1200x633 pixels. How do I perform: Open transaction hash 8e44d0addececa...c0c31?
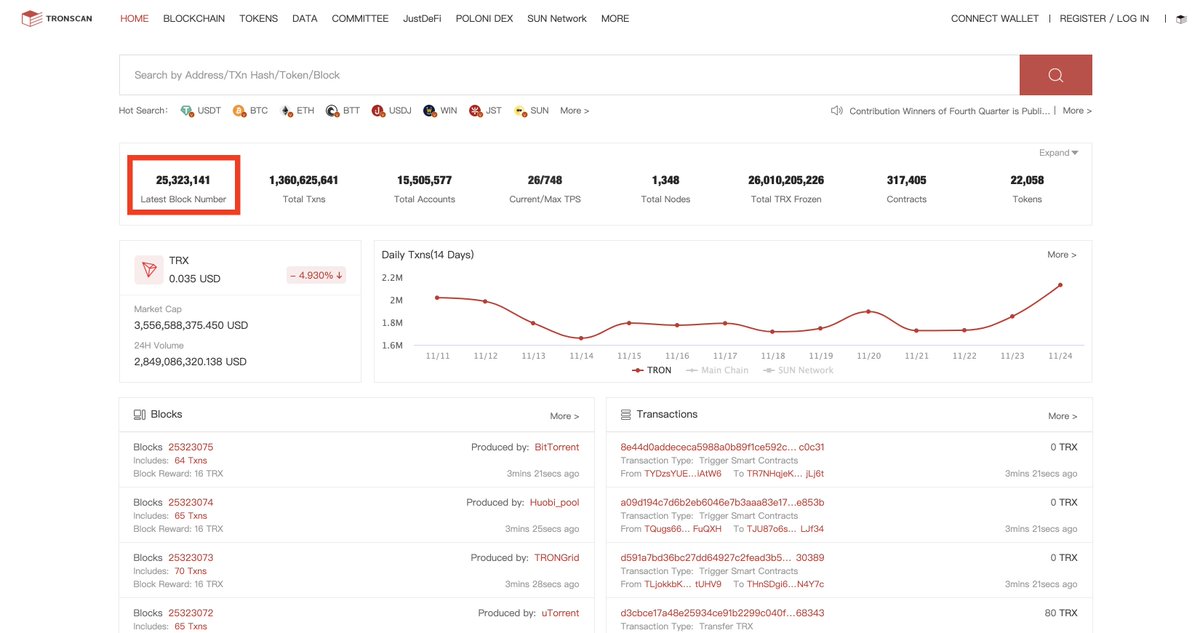click(x=722, y=447)
